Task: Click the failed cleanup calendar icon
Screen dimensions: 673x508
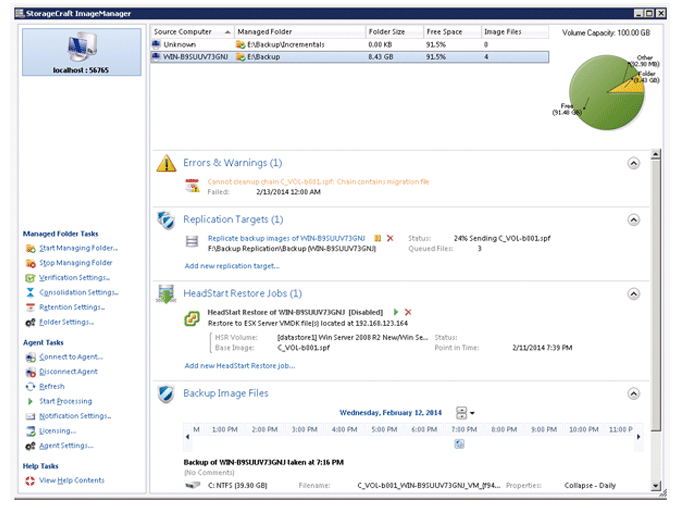Action: click(x=192, y=186)
